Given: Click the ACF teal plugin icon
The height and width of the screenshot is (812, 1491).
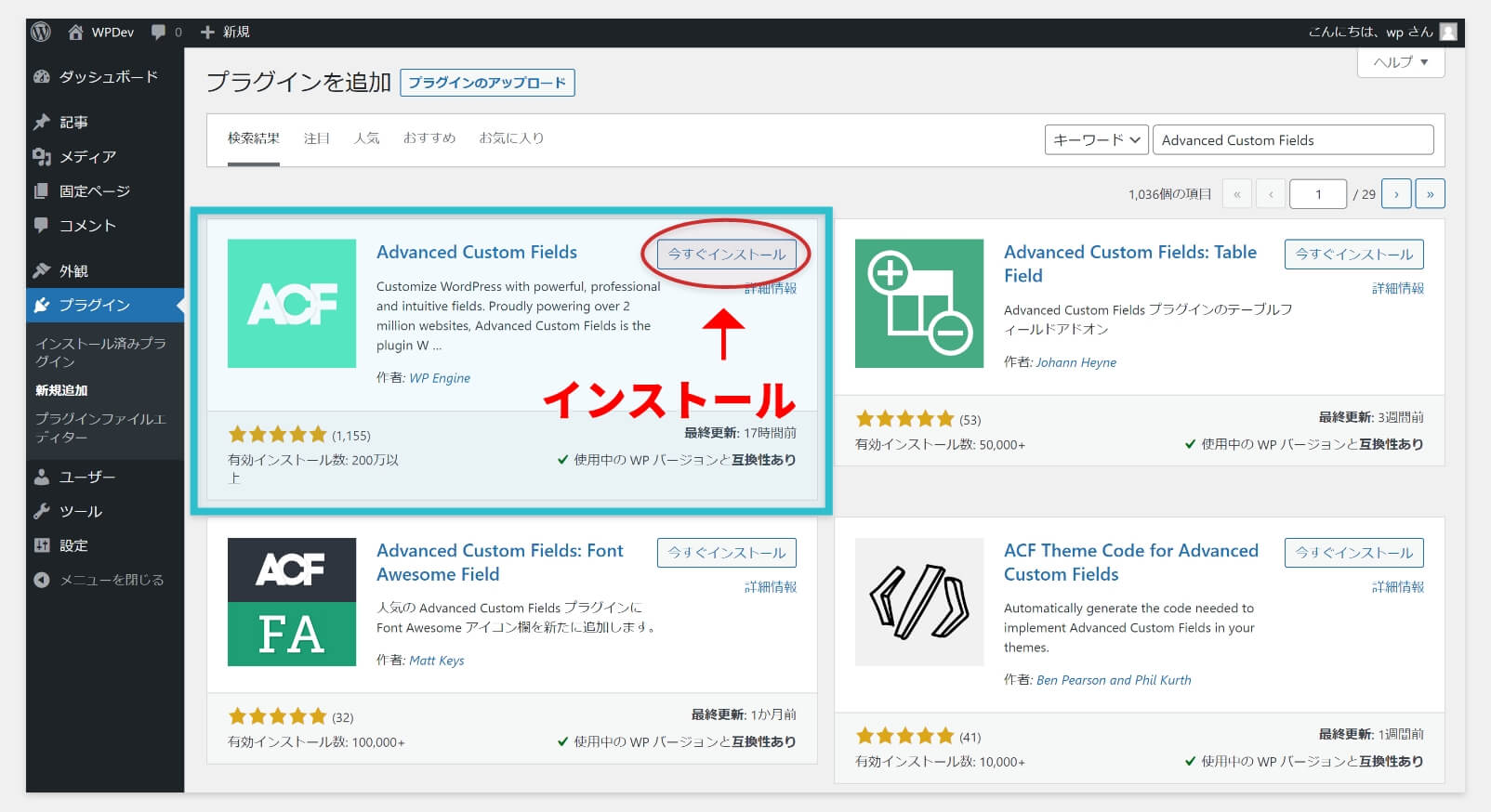Looking at the screenshot, I should coord(292,304).
